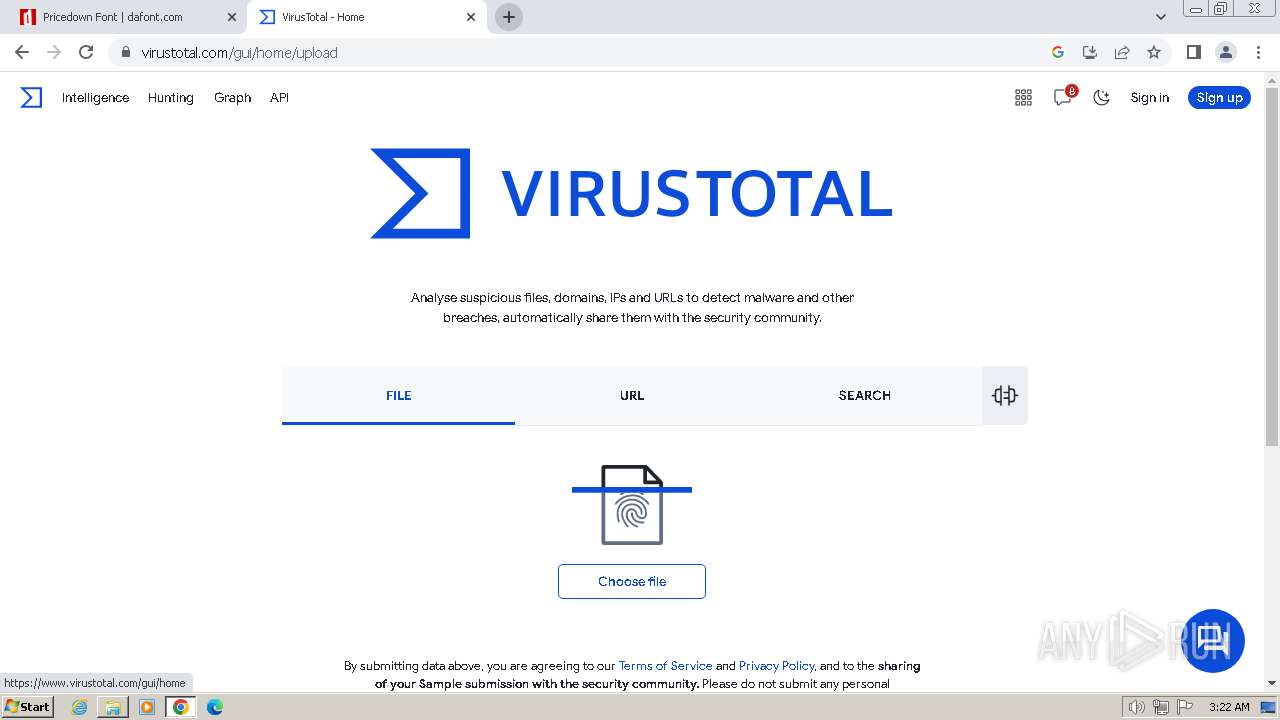
Task: Open the Graph menu item
Action: (232, 97)
